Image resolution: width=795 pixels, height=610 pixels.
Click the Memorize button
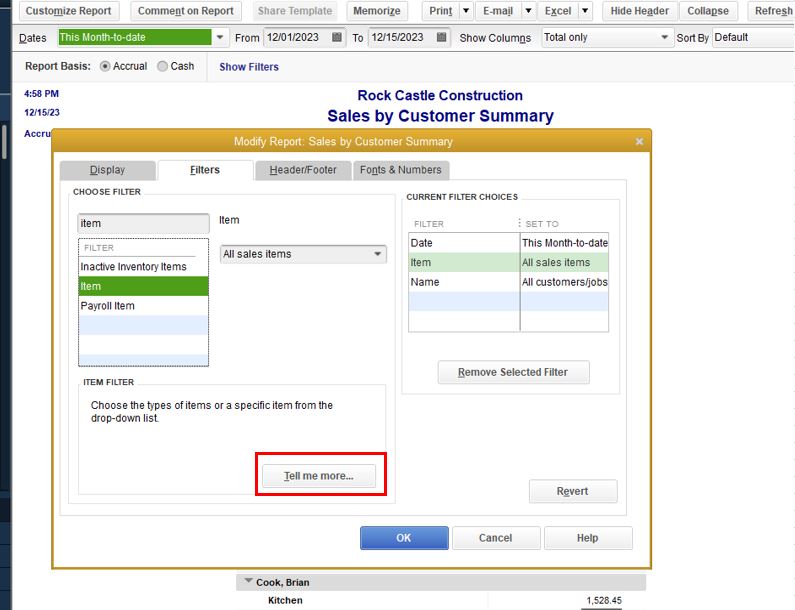377,11
